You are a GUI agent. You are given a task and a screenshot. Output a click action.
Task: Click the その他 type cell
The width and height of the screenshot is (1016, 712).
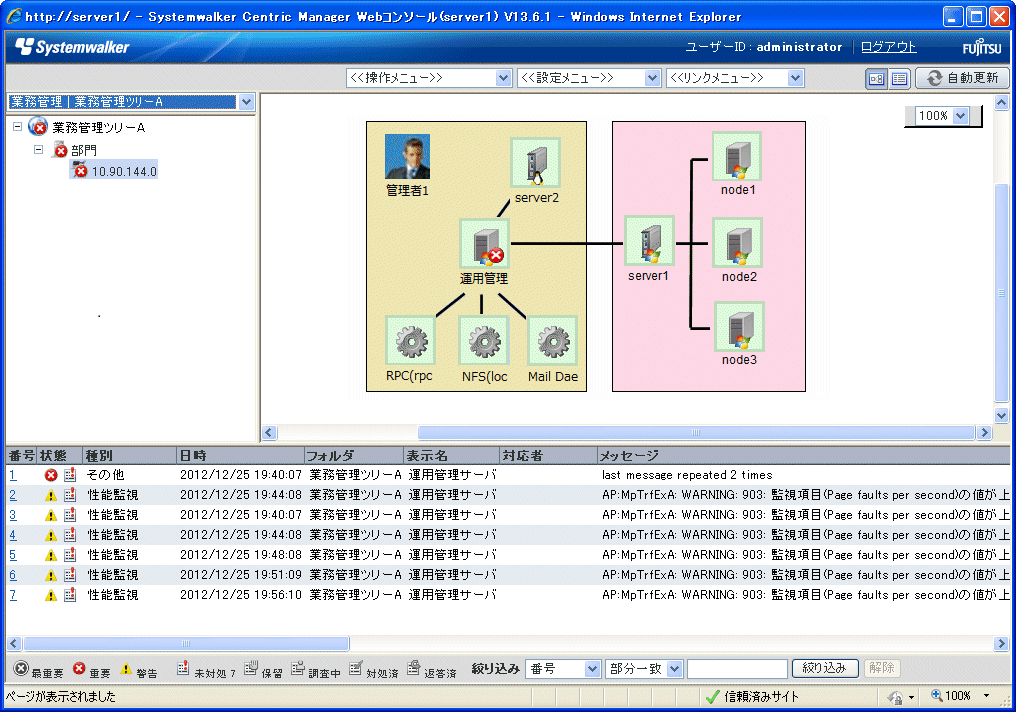(x=106, y=475)
